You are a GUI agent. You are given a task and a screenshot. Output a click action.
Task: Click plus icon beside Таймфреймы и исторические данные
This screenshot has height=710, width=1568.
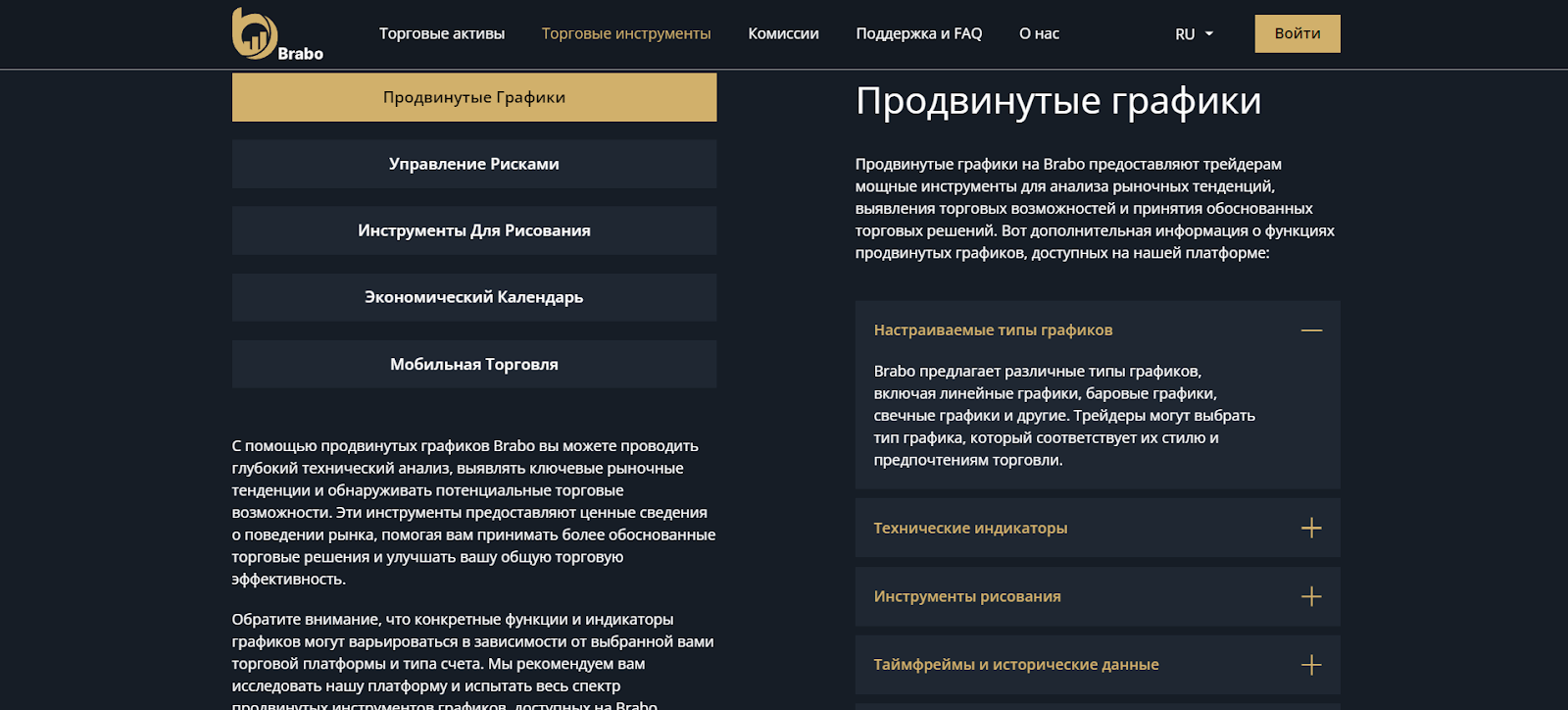1311,665
